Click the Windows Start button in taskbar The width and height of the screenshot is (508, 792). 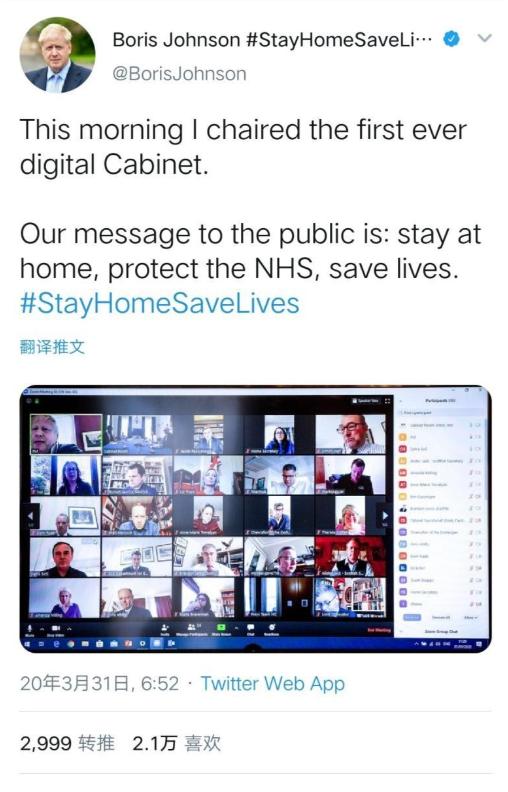[27, 644]
